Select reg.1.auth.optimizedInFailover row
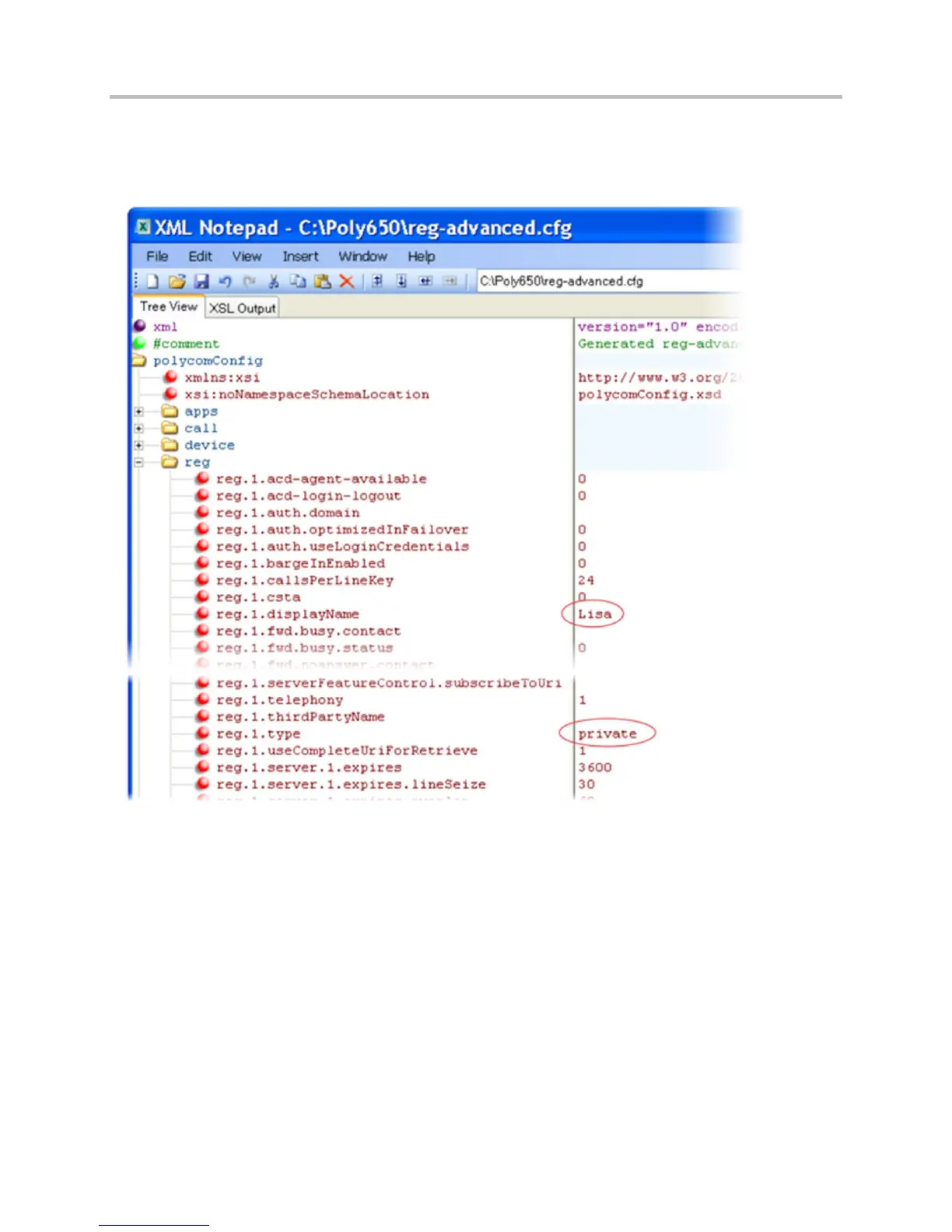 (x=342, y=530)
